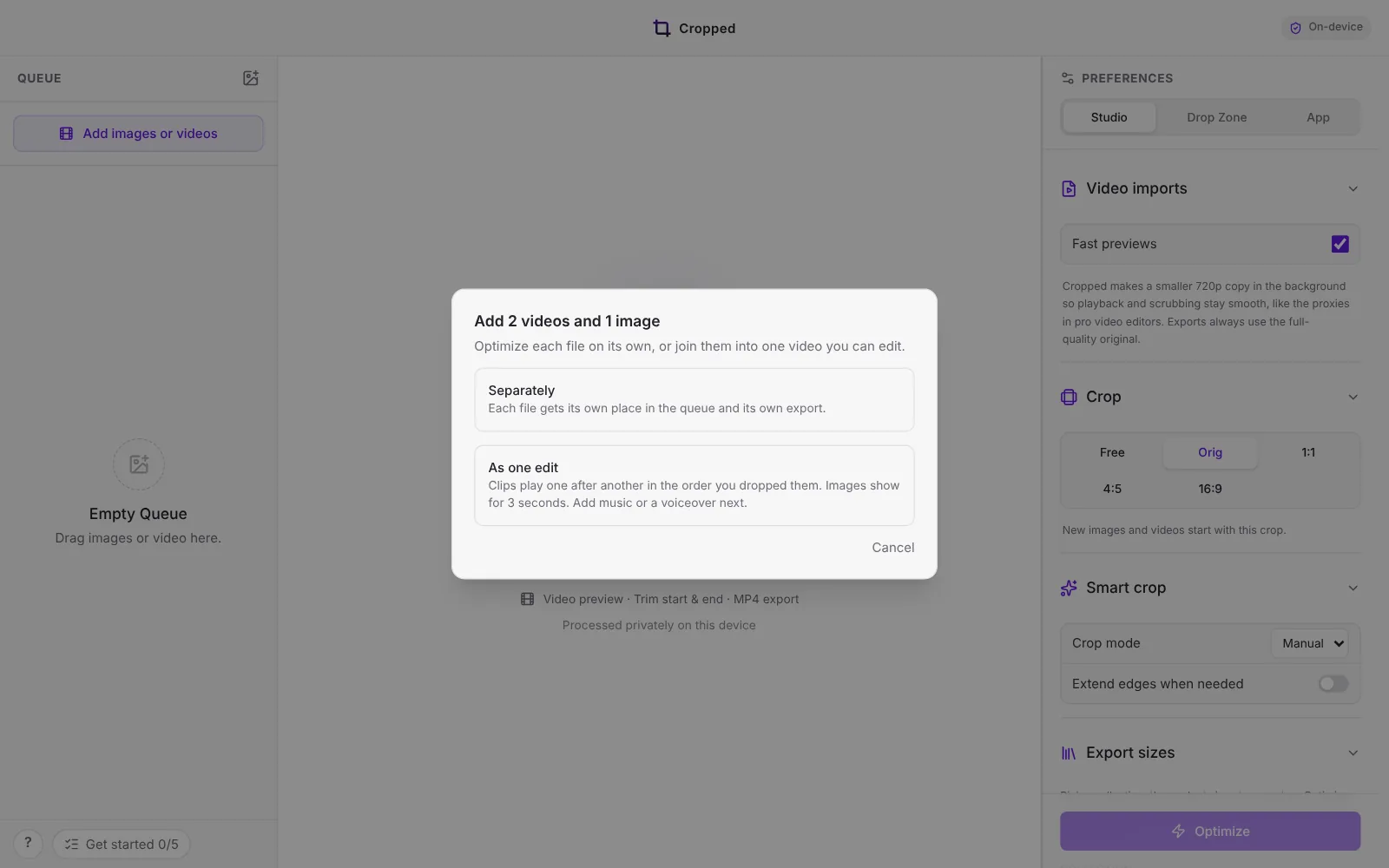Open the Crop mode Manual dropdown
1389x868 pixels.
(1310, 643)
